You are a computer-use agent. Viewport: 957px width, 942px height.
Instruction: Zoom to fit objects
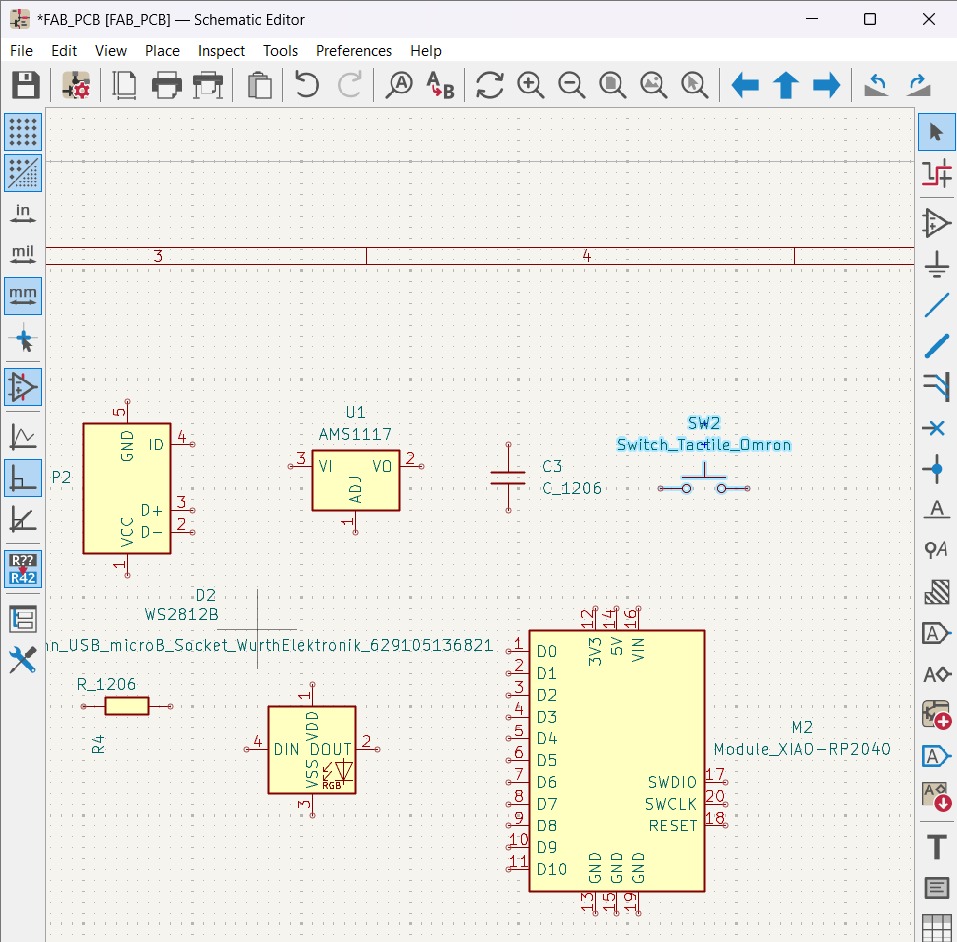pyautogui.click(x=653, y=85)
